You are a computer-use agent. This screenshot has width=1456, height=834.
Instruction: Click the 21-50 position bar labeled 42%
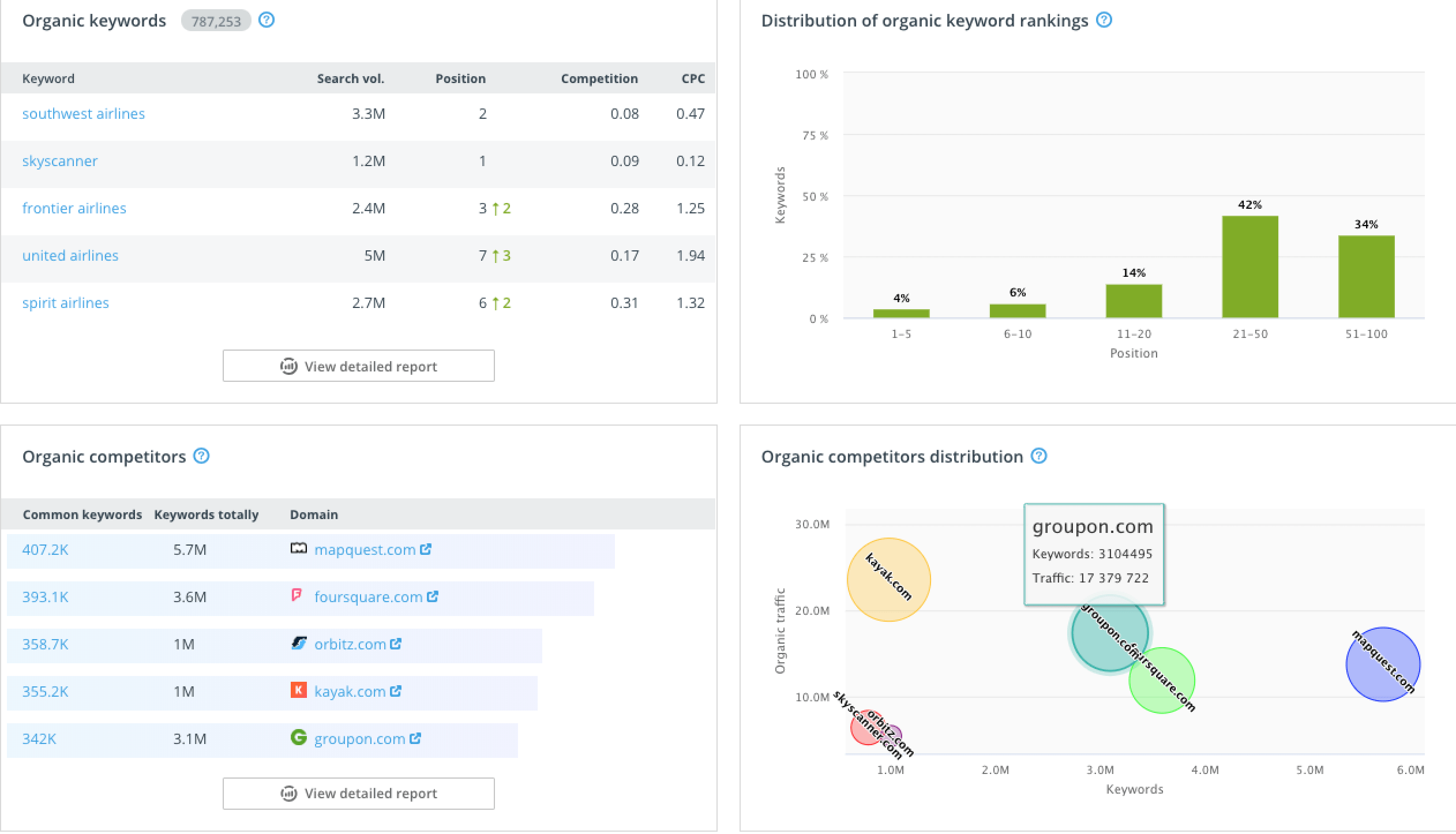pos(1250,266)
